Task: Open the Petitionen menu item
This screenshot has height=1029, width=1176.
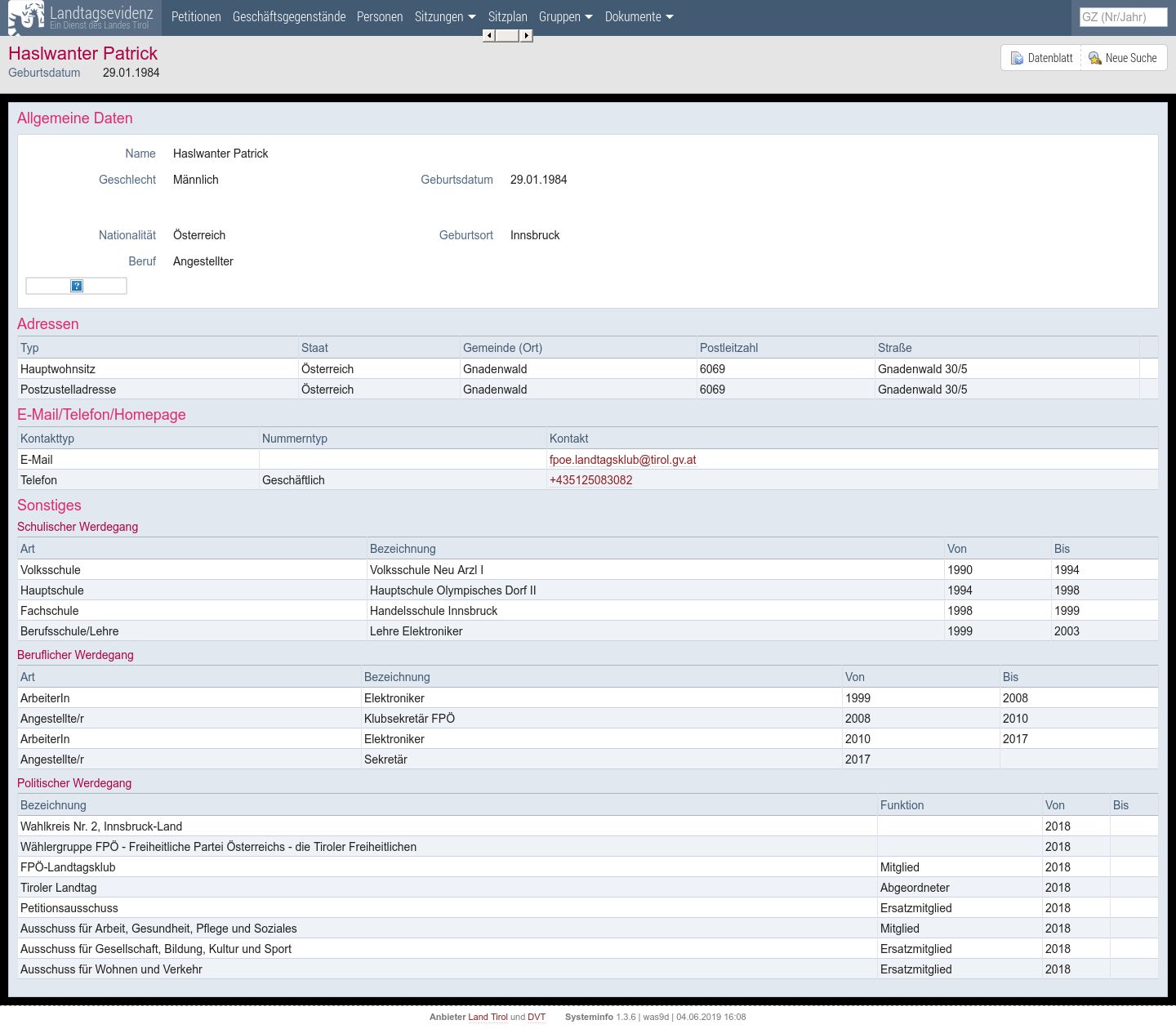Action: [x=196, y=17]
